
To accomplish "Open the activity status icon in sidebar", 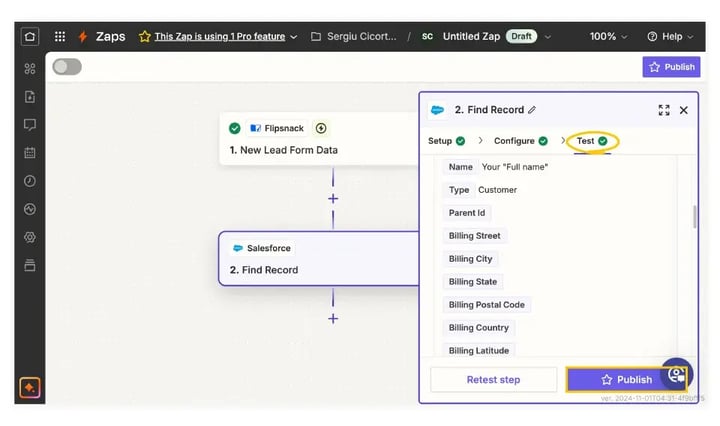I will pos(30,209).
